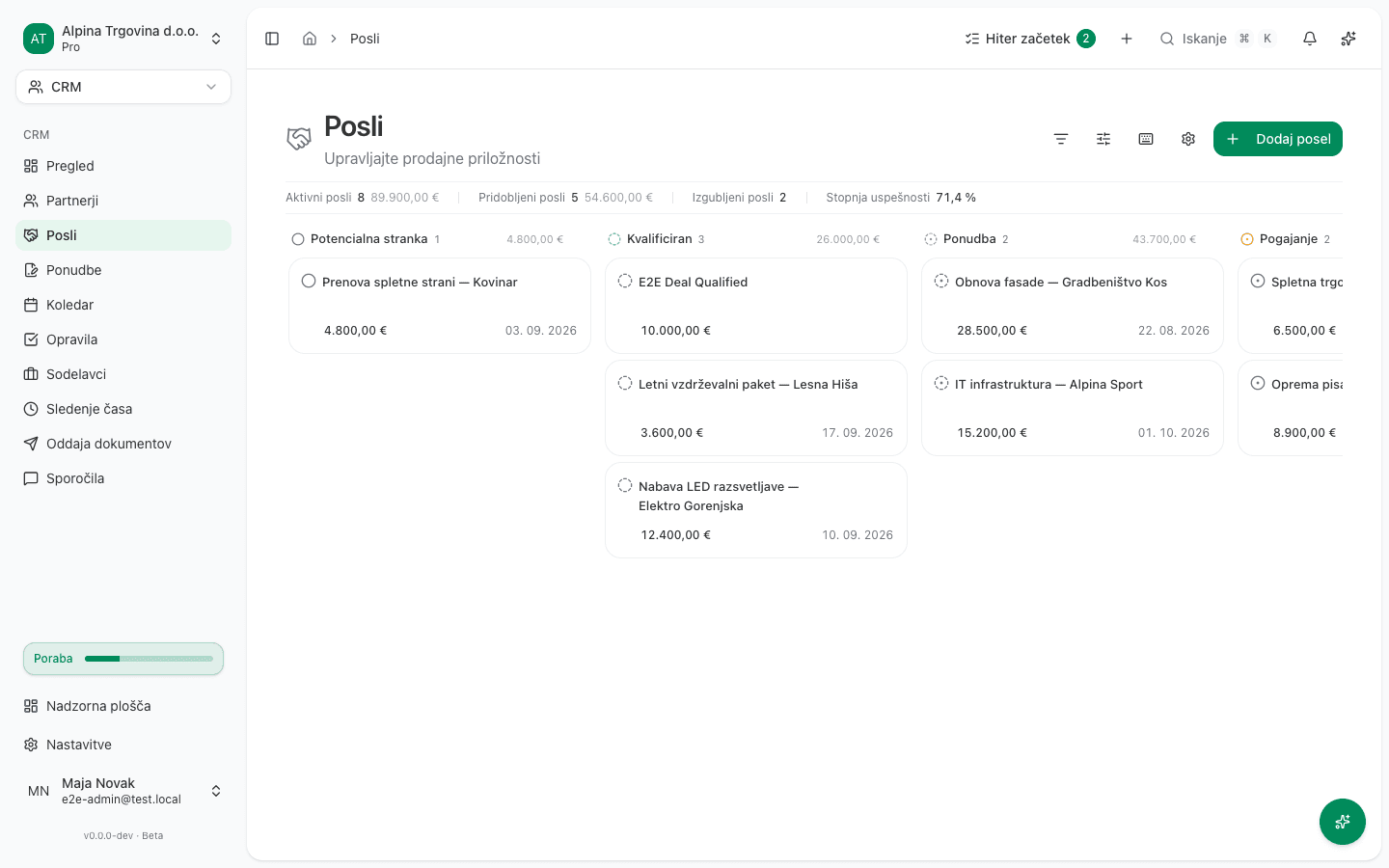Open Nadzorna plošča link
1389x868 pixels.
tap(123, 706)
